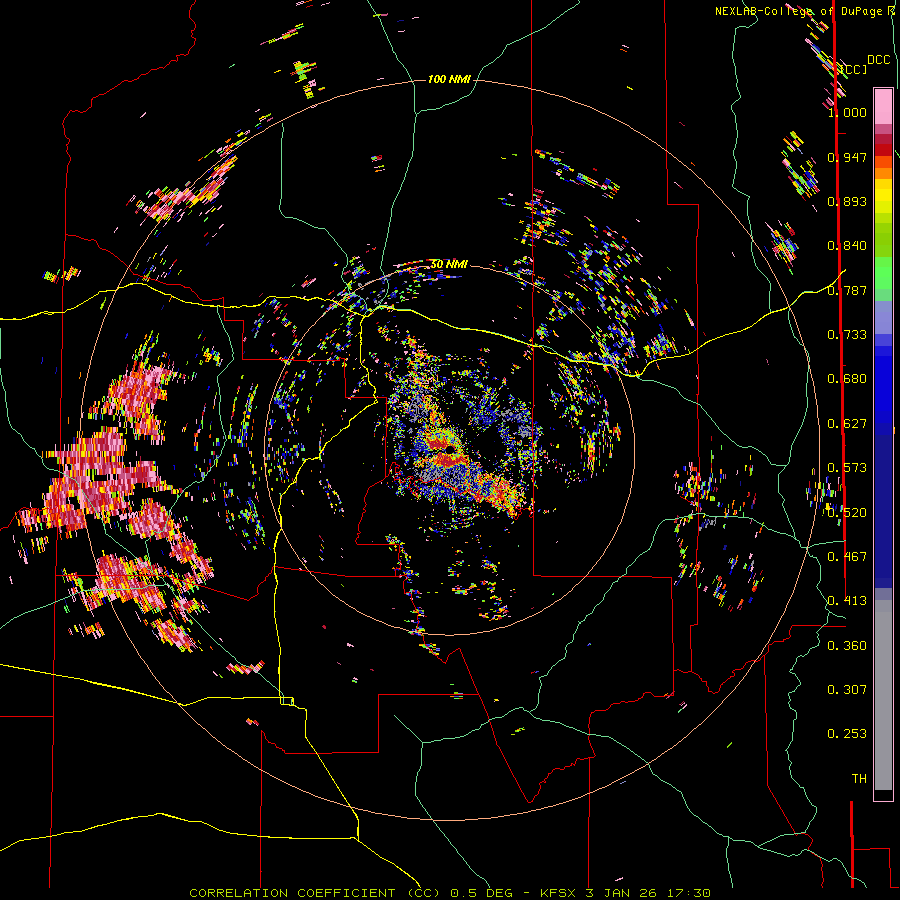Click the 0.680 legend value
900x900 pixels.
[847, 379]
